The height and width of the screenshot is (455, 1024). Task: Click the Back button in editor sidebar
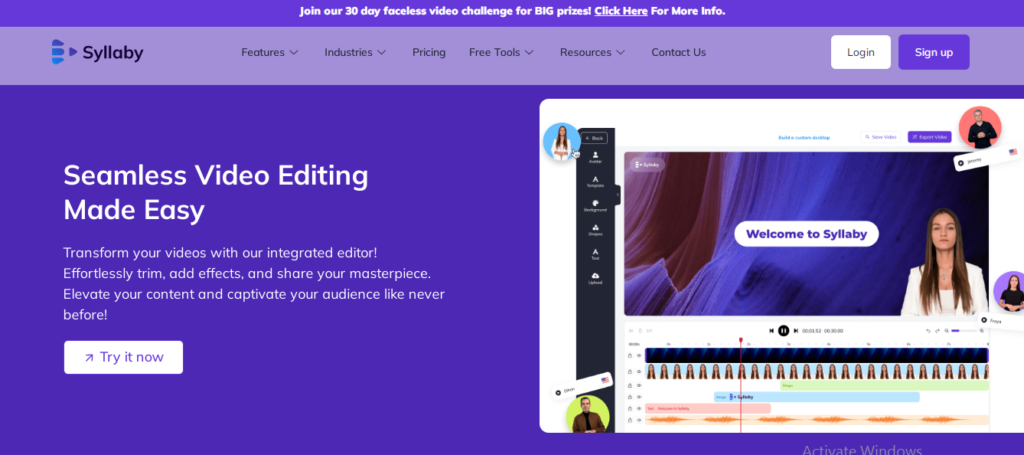(x=594, y=138)
